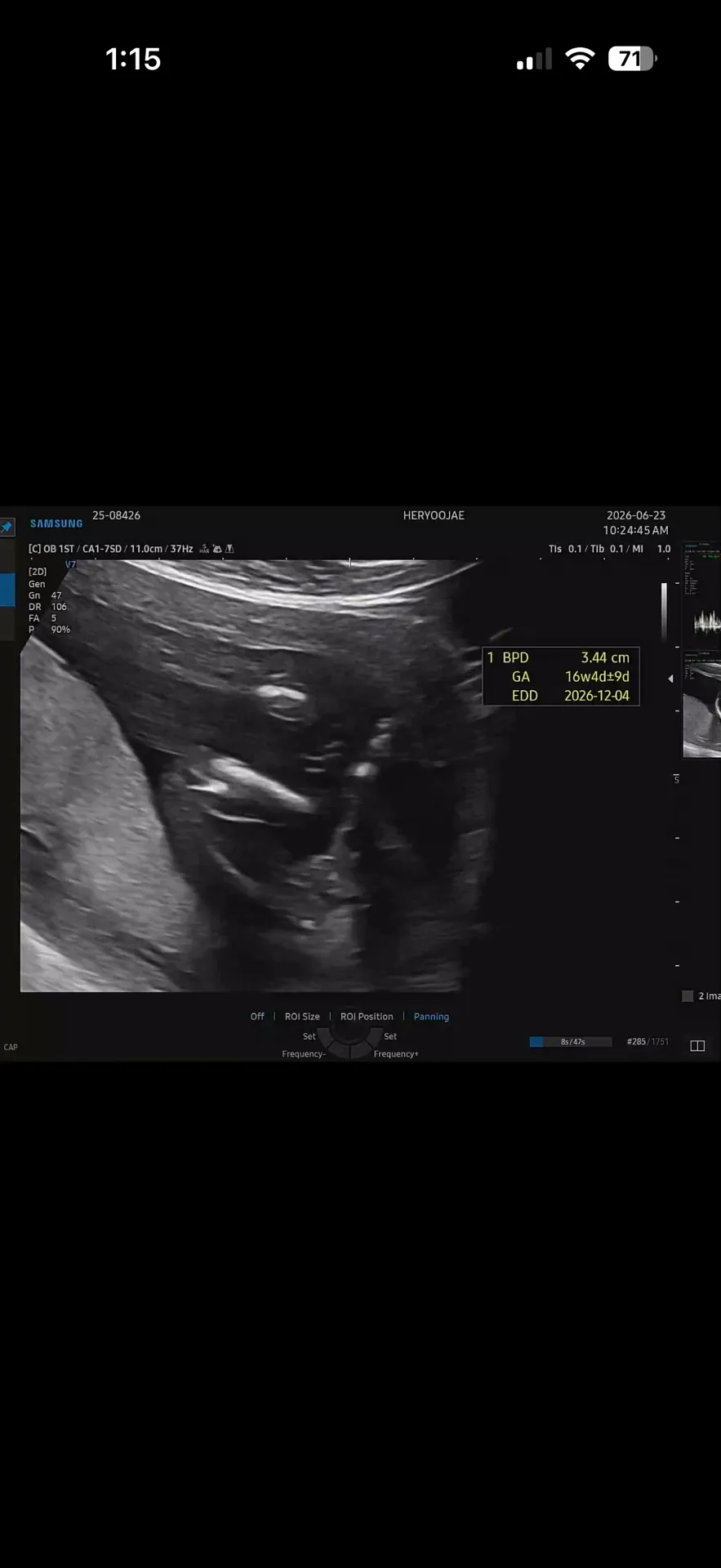Click the dual-screen layout icon at bottom right
721x1568 pixels.
click(697, 1045)
